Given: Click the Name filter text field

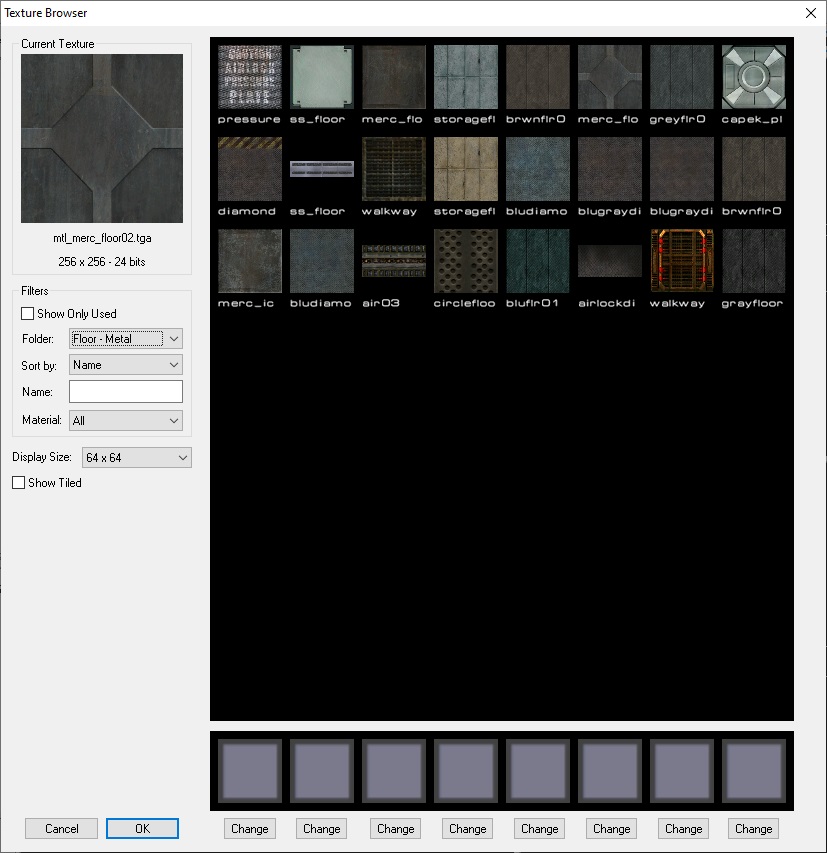Looking at the screenshot, I should tap(126, 392).
